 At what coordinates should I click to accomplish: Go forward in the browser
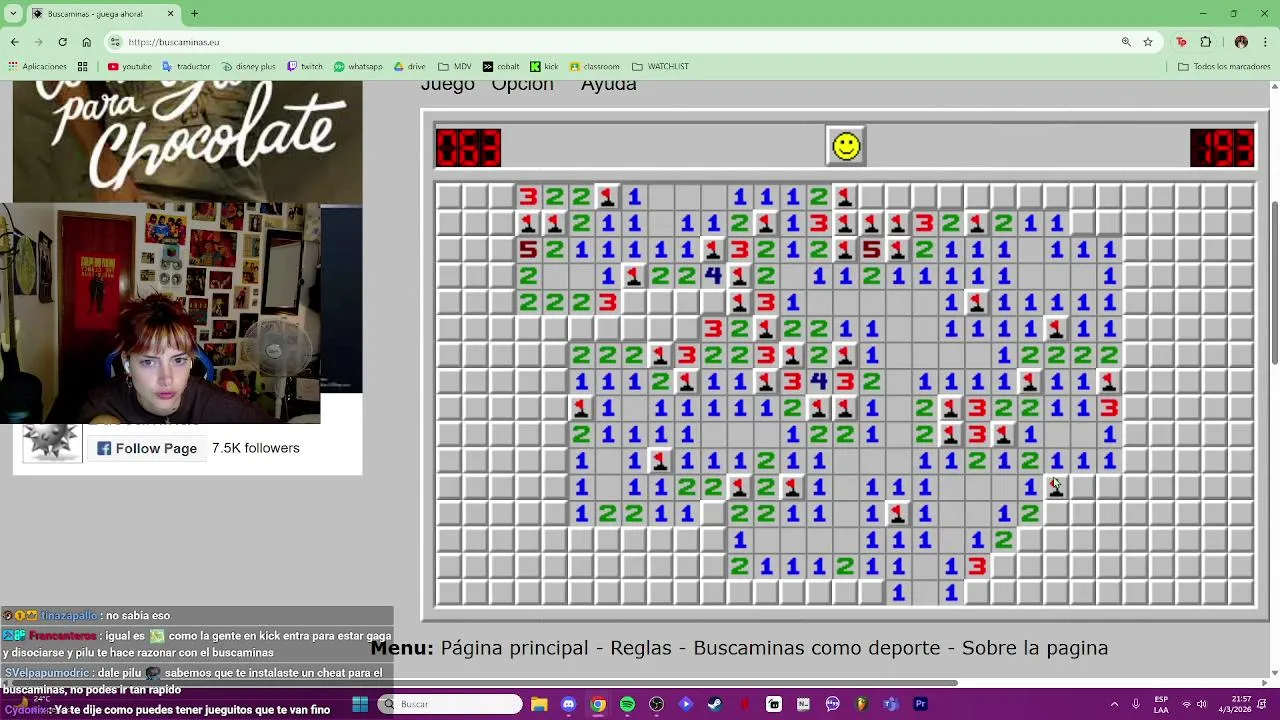coord(38,42)
